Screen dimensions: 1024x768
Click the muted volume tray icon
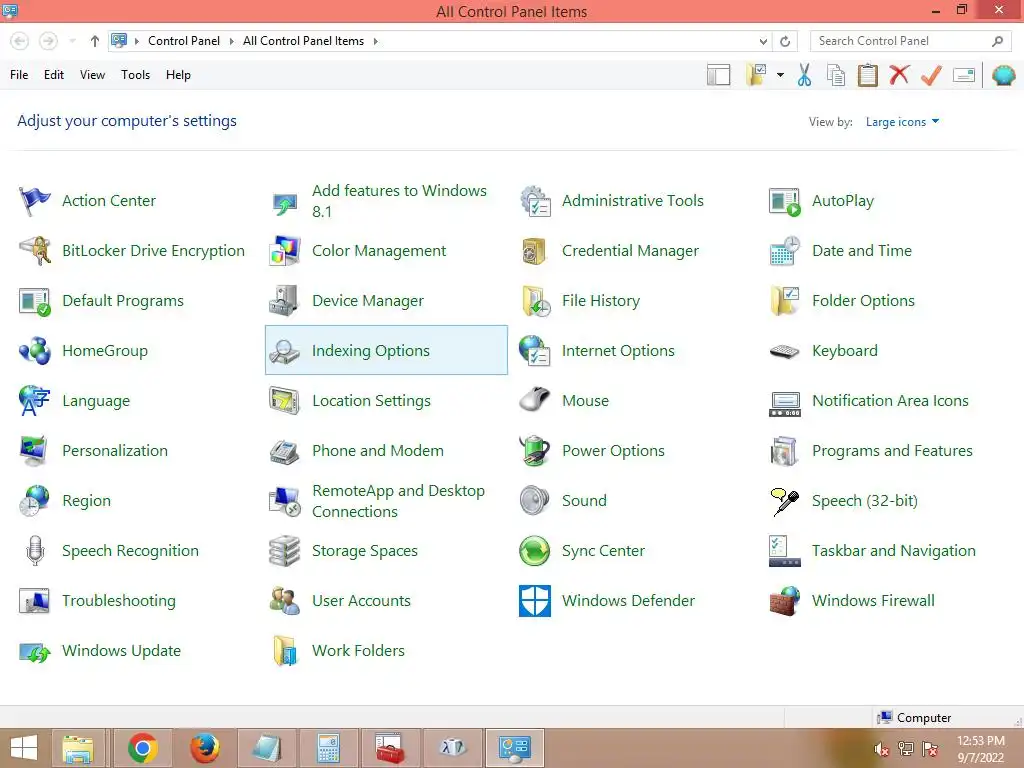click(x=882, y=750)
